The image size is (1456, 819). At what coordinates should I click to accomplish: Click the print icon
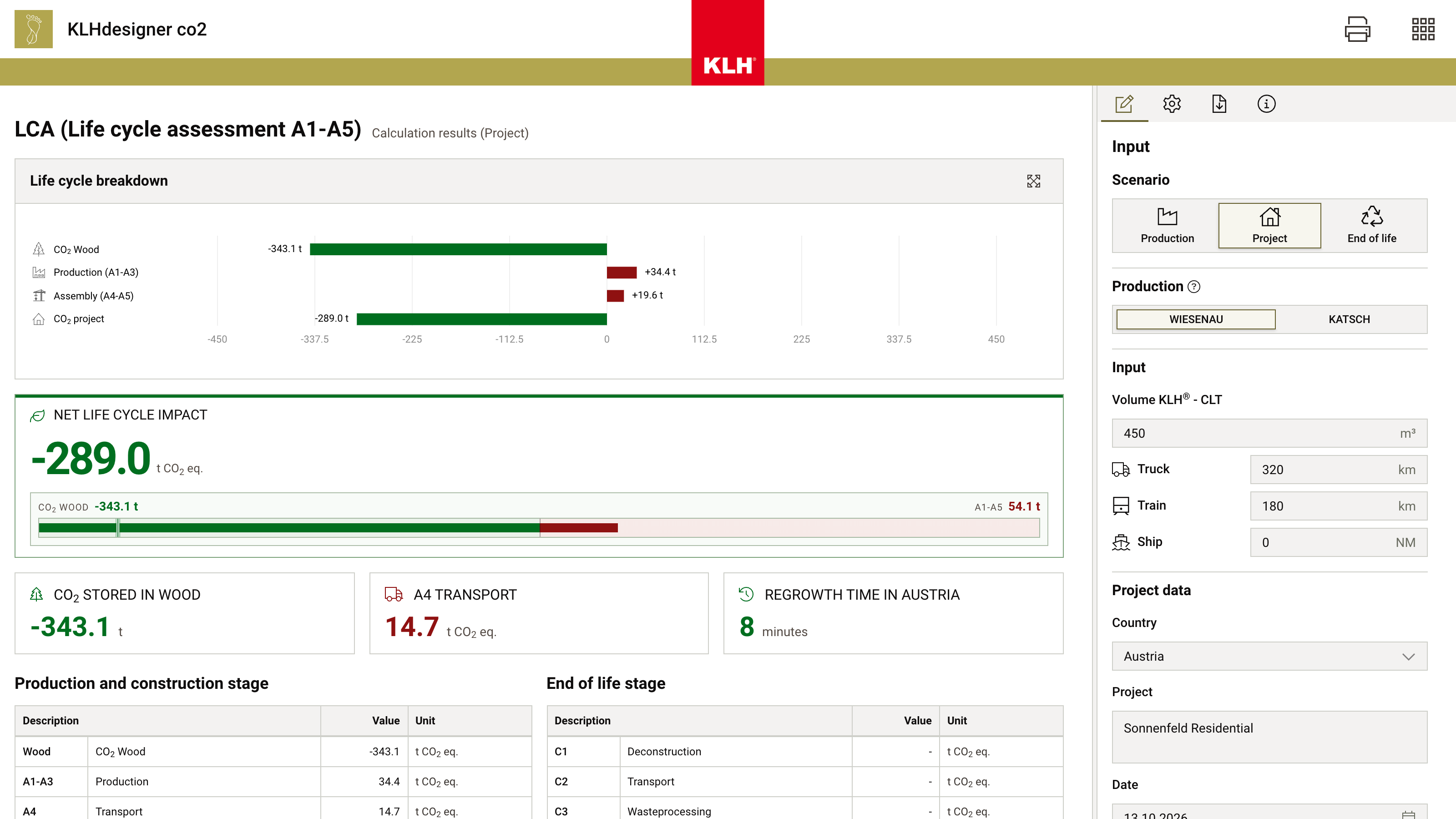[x=1357, y=29]
